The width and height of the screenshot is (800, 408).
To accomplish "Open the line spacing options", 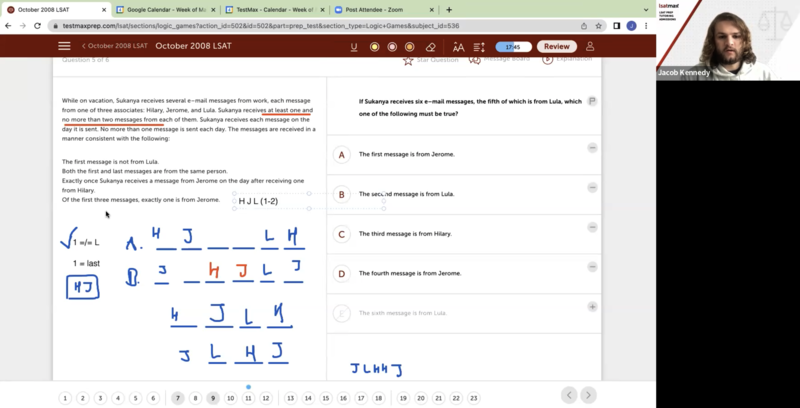I will pyautogui.click(x=479, y=46).
